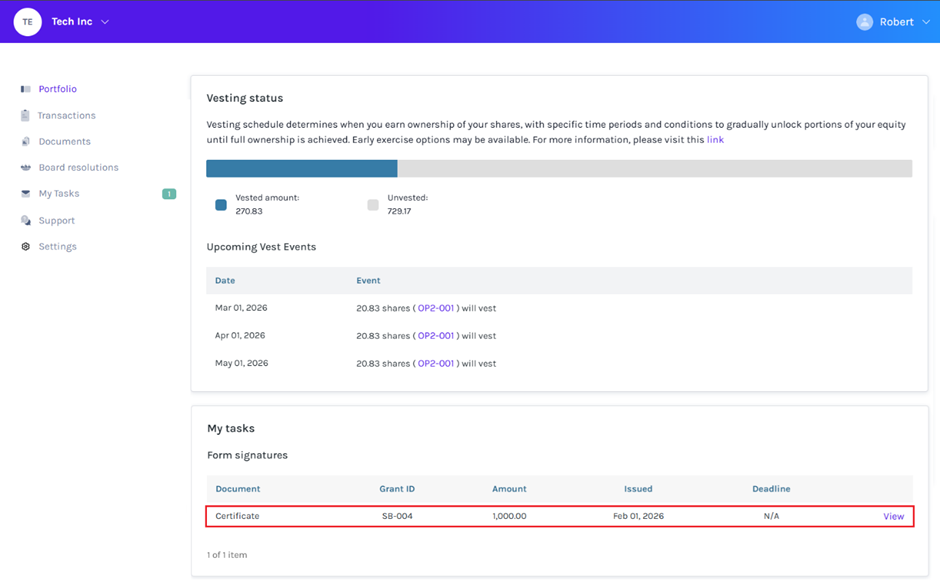Click the Transactions clipboard icon
940x581 pixels.
point(25,116)
